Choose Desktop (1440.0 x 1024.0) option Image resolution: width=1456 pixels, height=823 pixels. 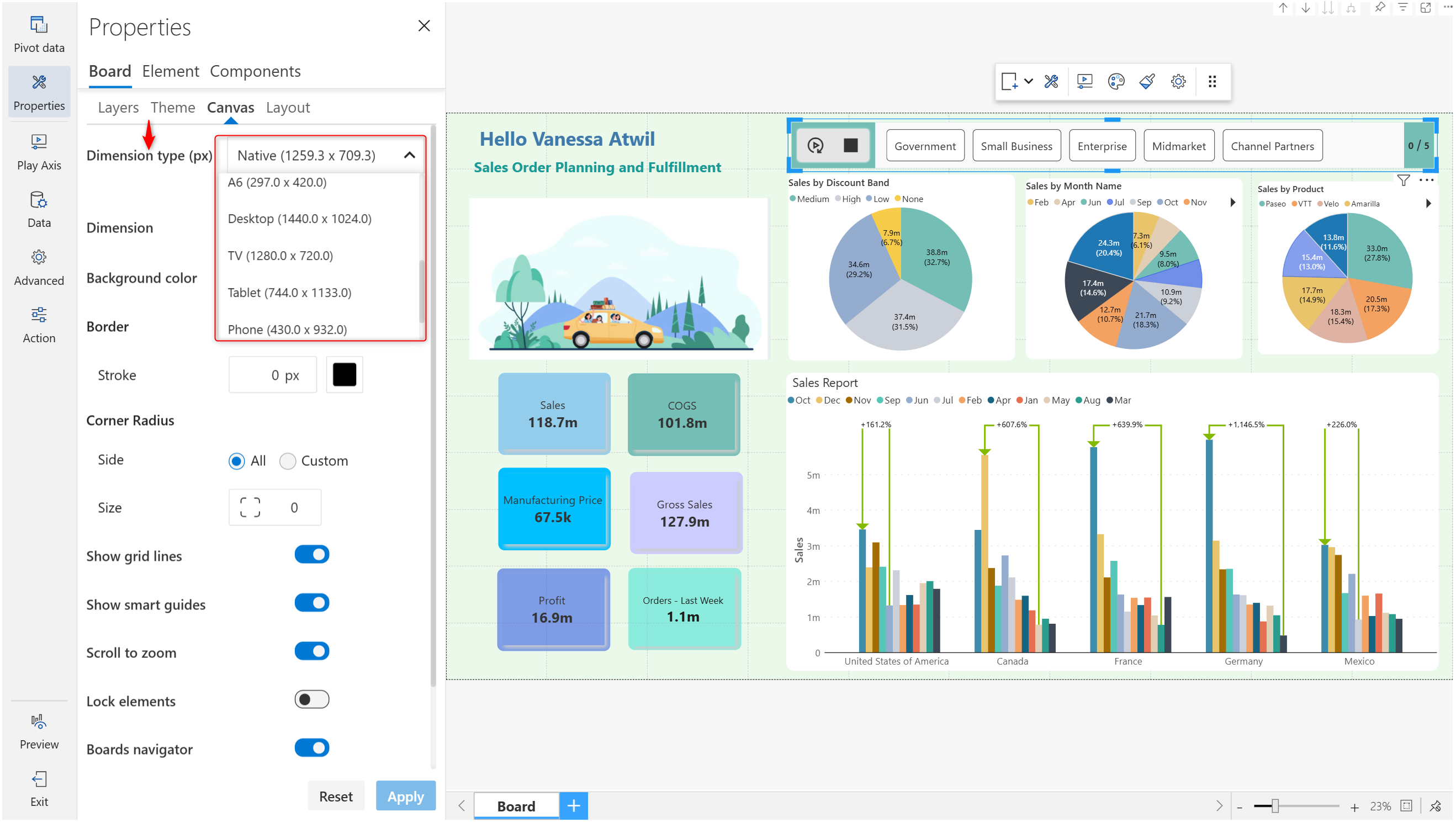click(x=300, y=219)
